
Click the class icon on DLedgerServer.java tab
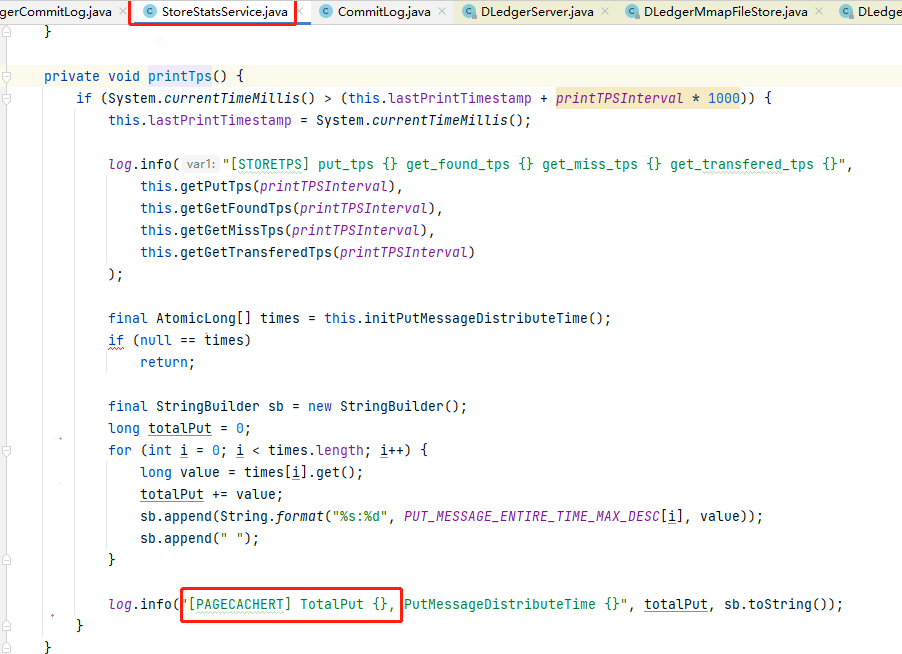click(469, 12)
